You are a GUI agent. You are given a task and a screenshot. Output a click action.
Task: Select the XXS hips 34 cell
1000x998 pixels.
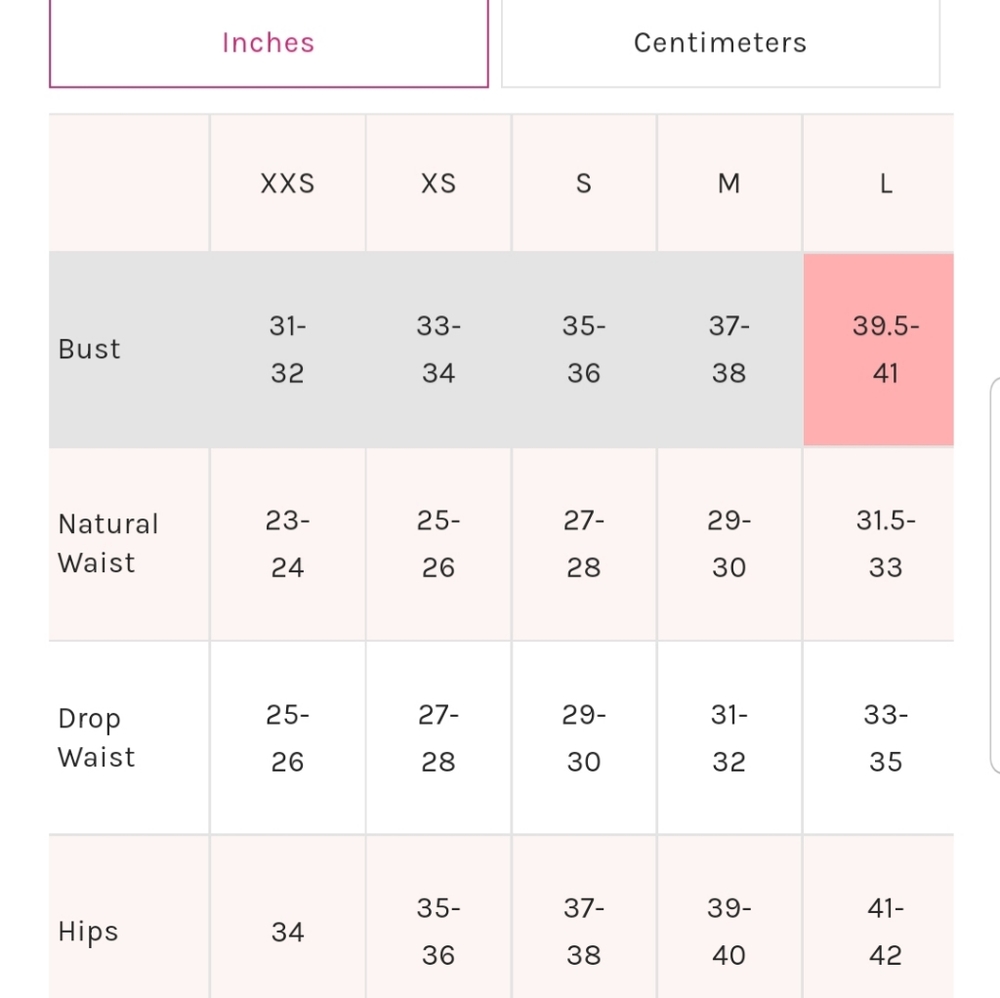pyautogui.click(x=288, y=932)
